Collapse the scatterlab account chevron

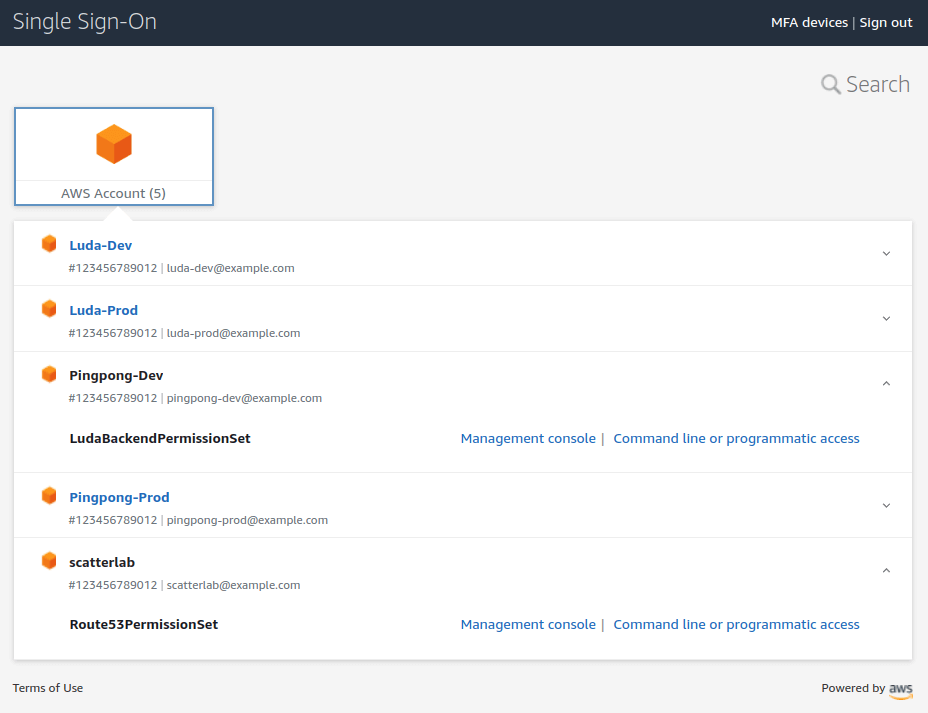[x=886, y=571]
